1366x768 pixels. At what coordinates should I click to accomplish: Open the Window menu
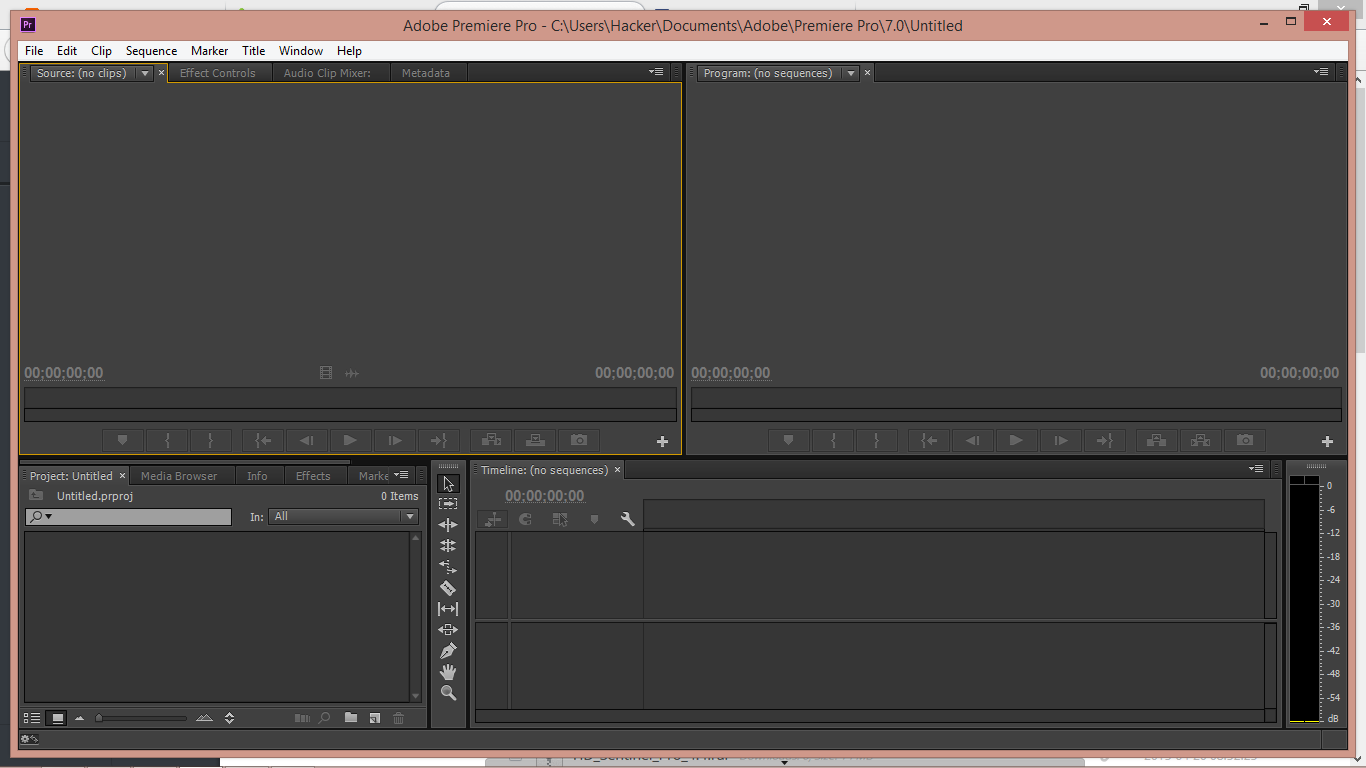click(301, 51)
